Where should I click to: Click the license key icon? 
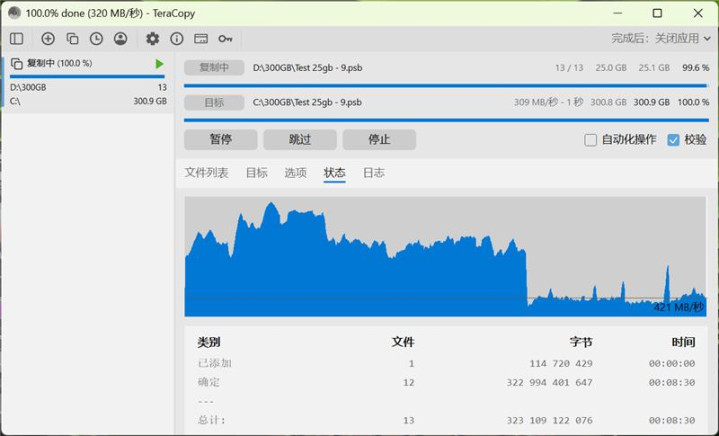pyautogui.click(x=225, y=39)
